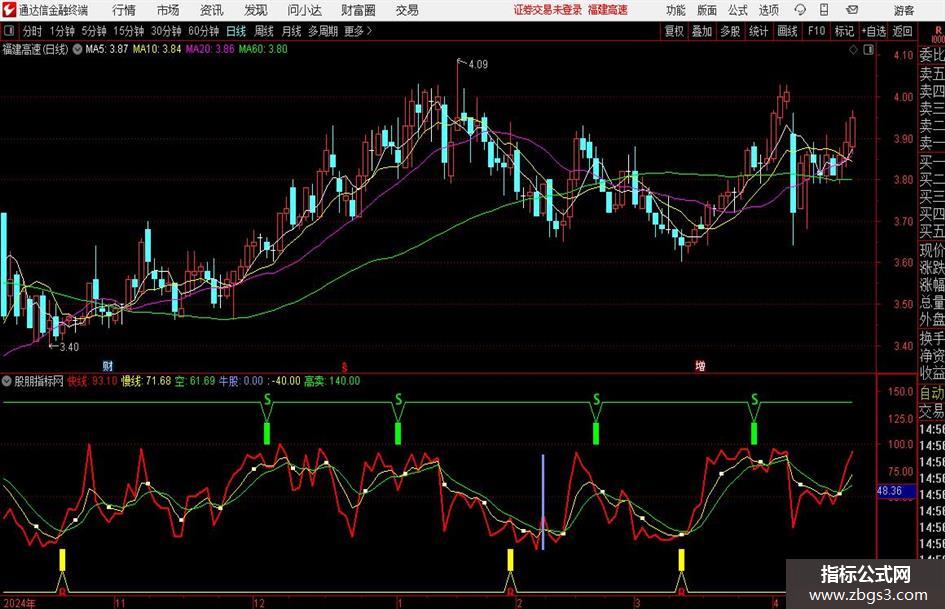This screenshot has height=609, width=945.
Task: Add stock with +自选 button
Action: [874, 31]
